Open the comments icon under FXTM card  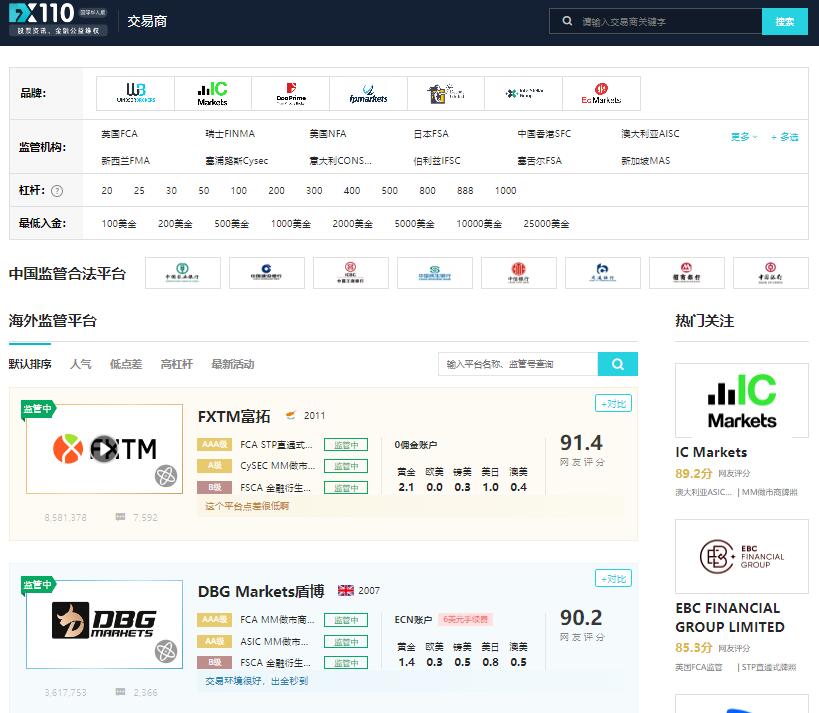click(121, 517)
